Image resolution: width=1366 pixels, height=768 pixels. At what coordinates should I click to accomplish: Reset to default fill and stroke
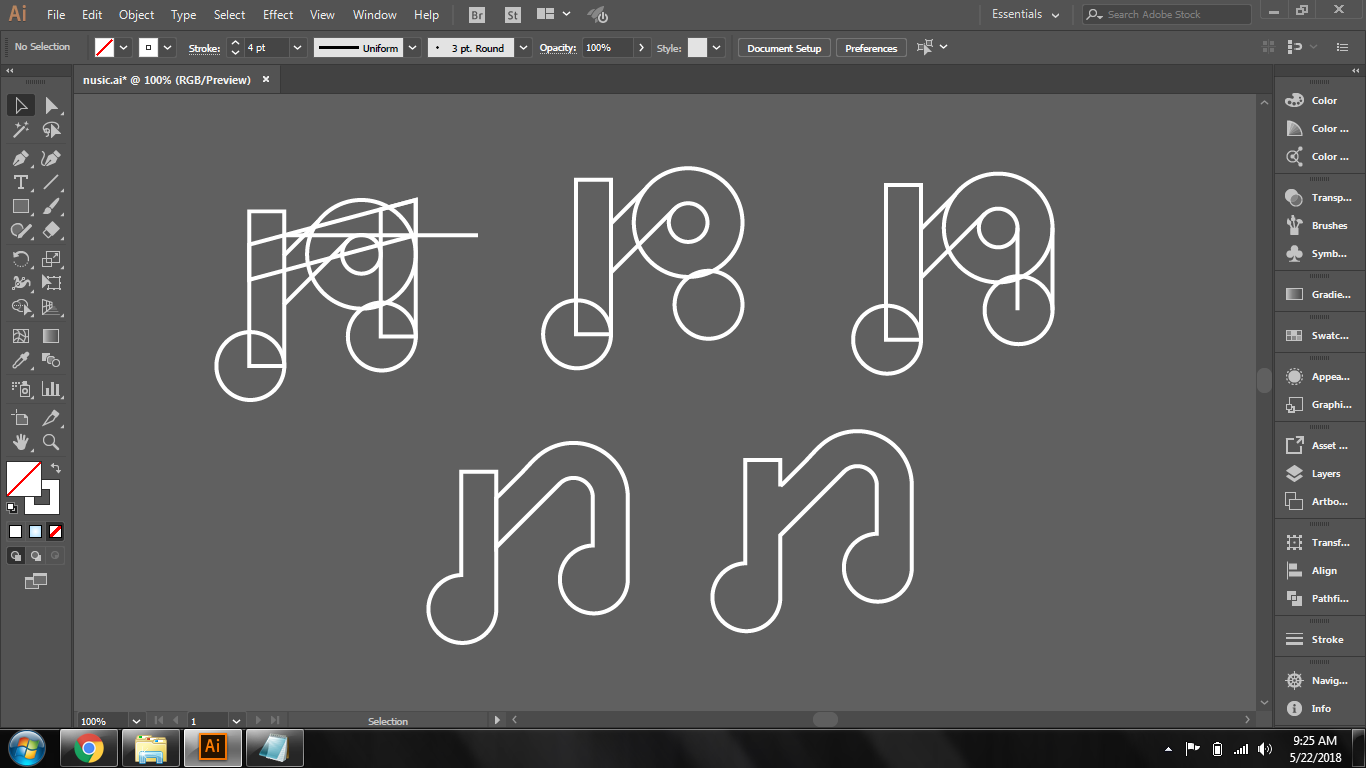pyautogui.click(x=12, y=508)
